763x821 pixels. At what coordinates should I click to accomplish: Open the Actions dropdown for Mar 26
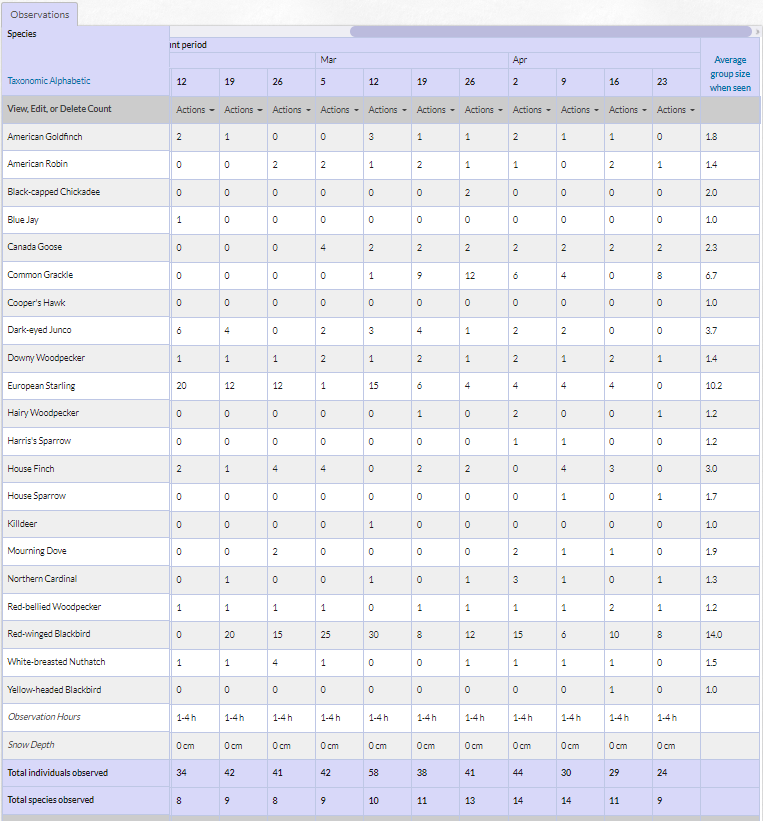[x=483, y=110]
